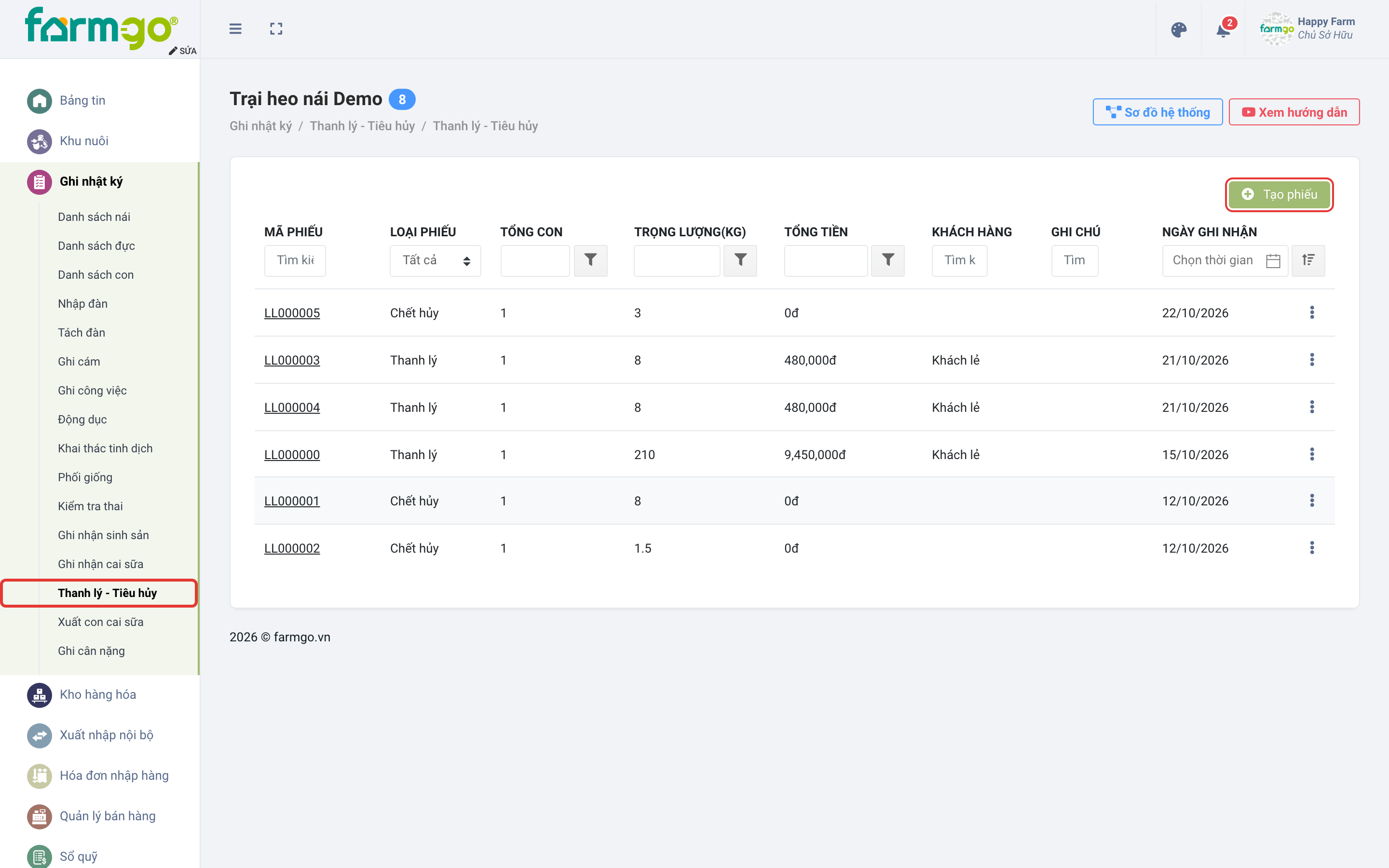Open row actions menu for LL000001
Viewport: 1389px width, 868px height.
(1311, 501)
